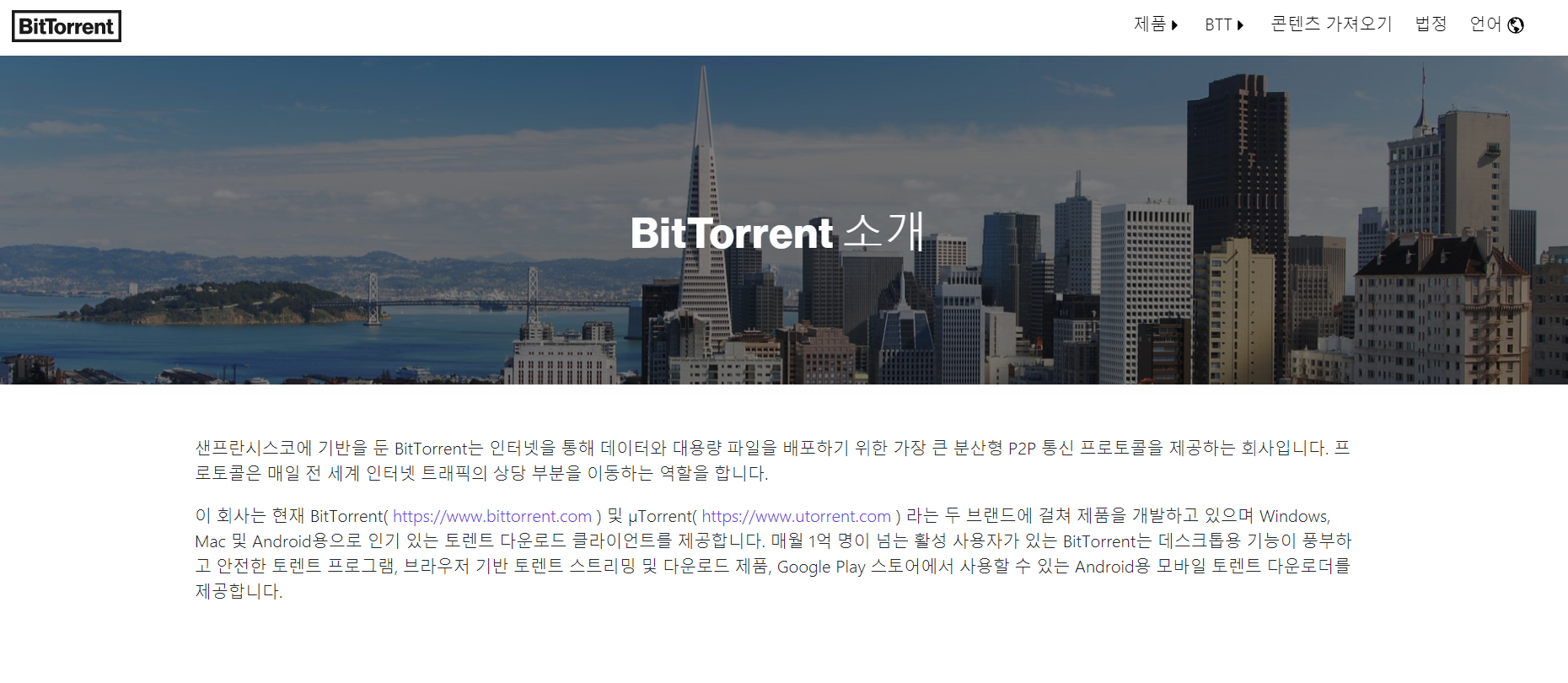Click the globe icon next to 언어
The width and height of the screenshot is (1568, 683).
tap(1516, 25)
